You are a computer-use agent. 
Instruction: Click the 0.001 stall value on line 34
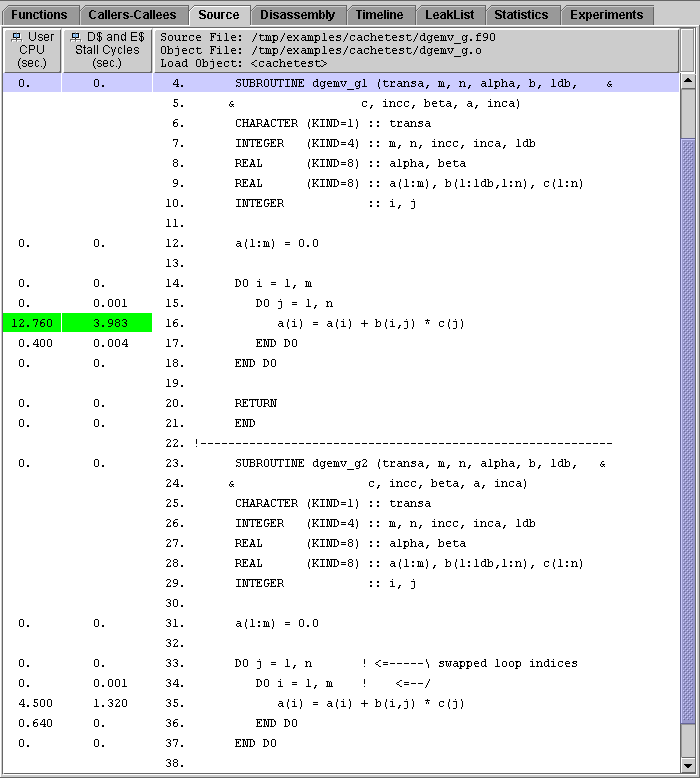point(110,683)
